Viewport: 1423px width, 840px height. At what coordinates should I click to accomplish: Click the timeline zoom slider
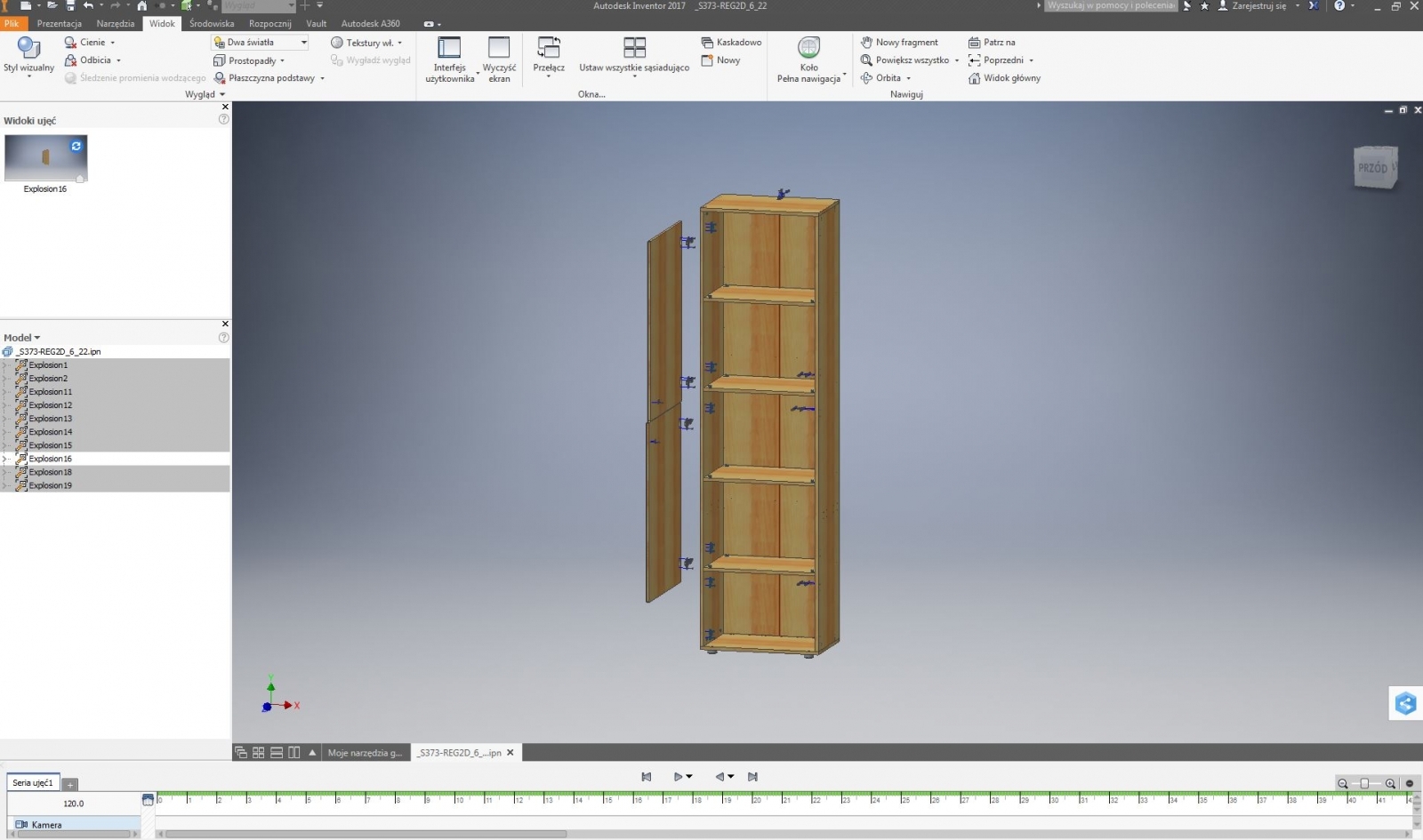point(1365,783)
